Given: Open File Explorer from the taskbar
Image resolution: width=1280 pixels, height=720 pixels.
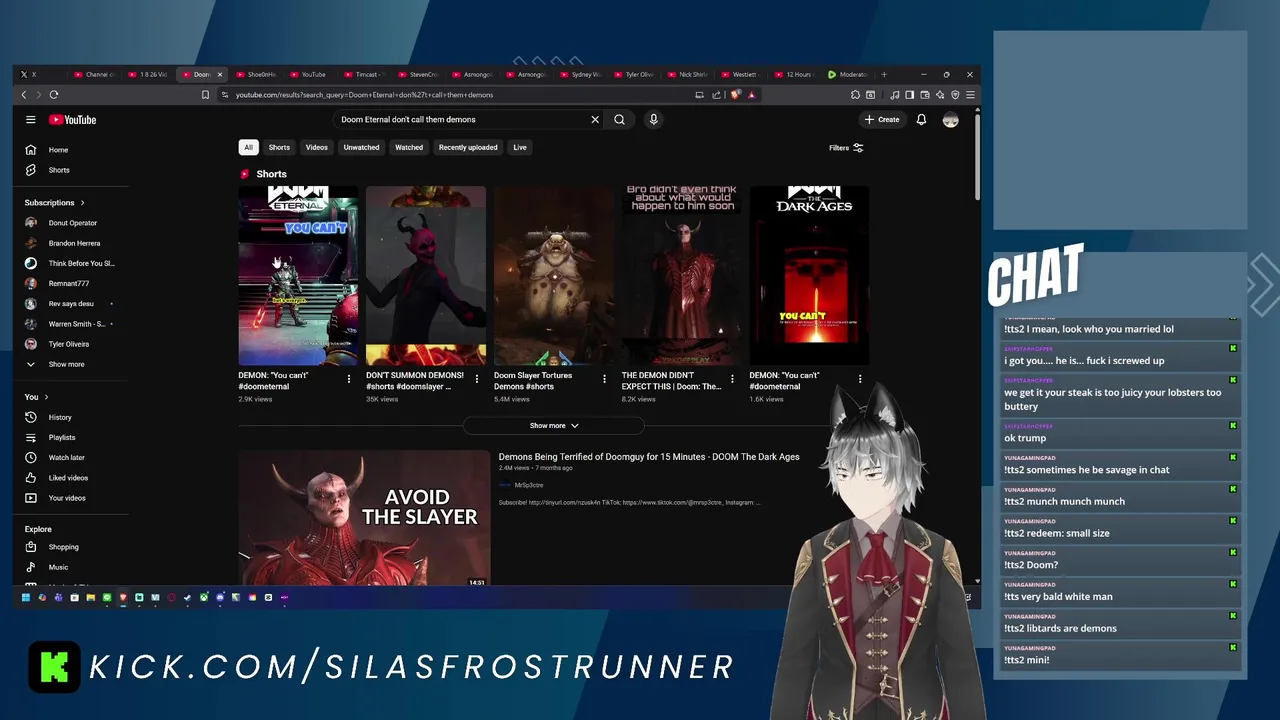Looking at the screenshot, I should [90, 597].
